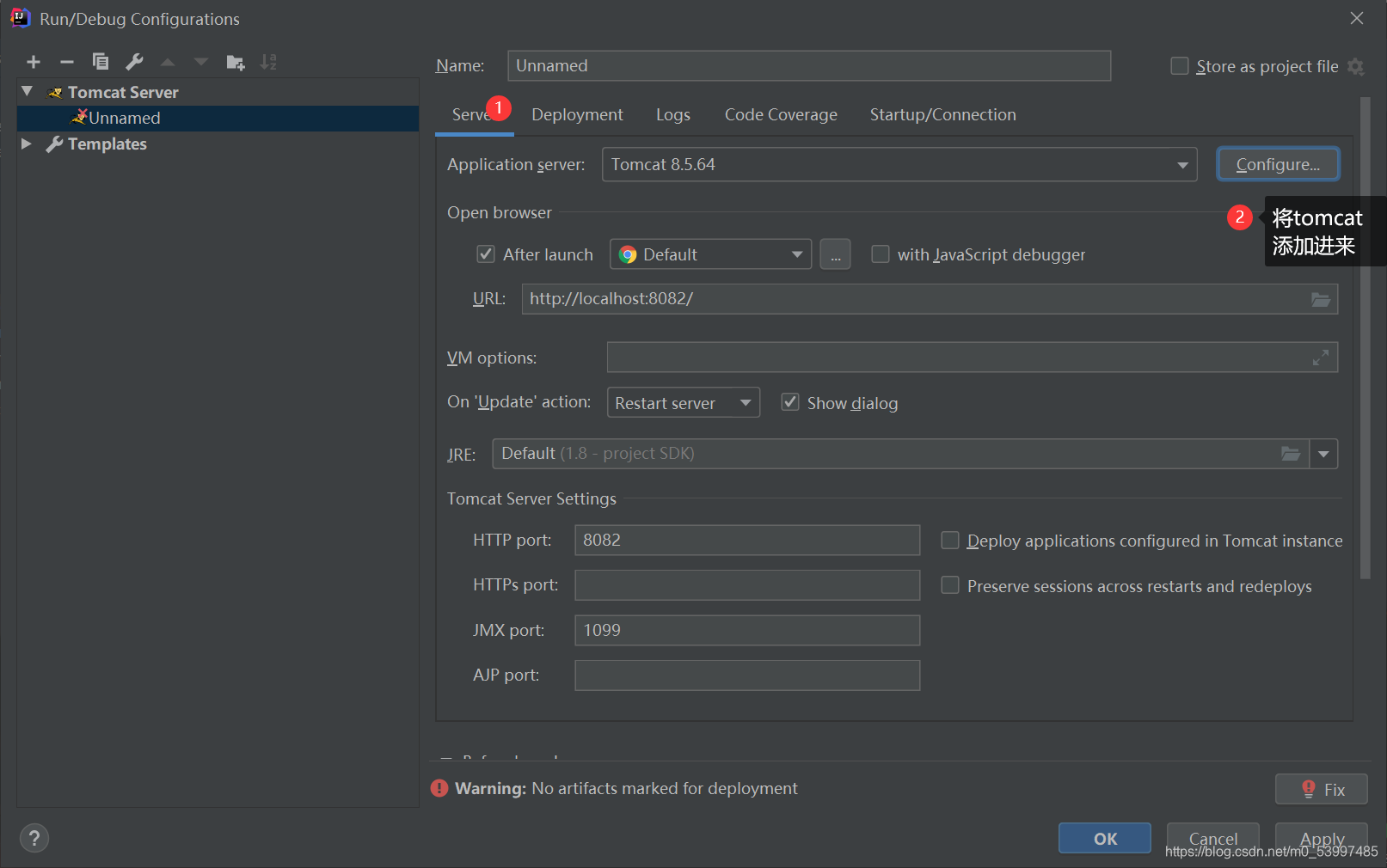Open browser selection ellipsis button
The width and height of the screenshot is (1387, 868).
[835, 254]
